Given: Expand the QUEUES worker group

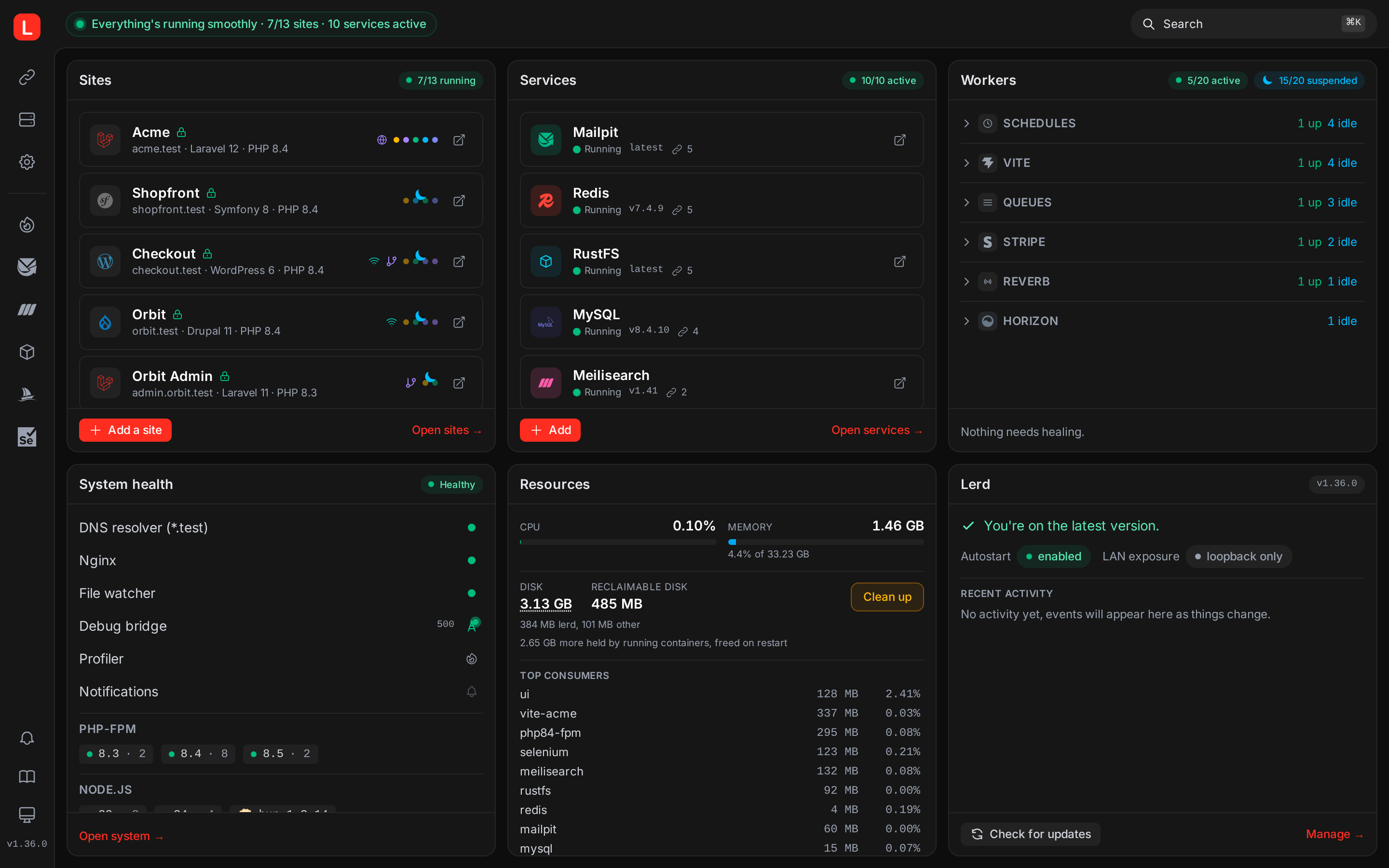Looking at the screenshot, I should point(1162,203).
